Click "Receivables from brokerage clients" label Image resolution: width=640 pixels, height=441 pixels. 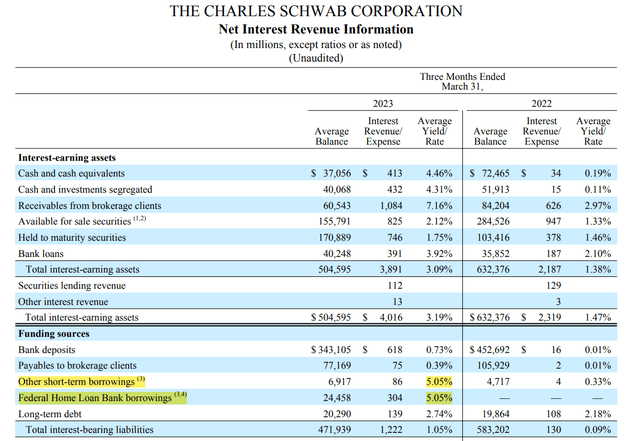(90, 206)
